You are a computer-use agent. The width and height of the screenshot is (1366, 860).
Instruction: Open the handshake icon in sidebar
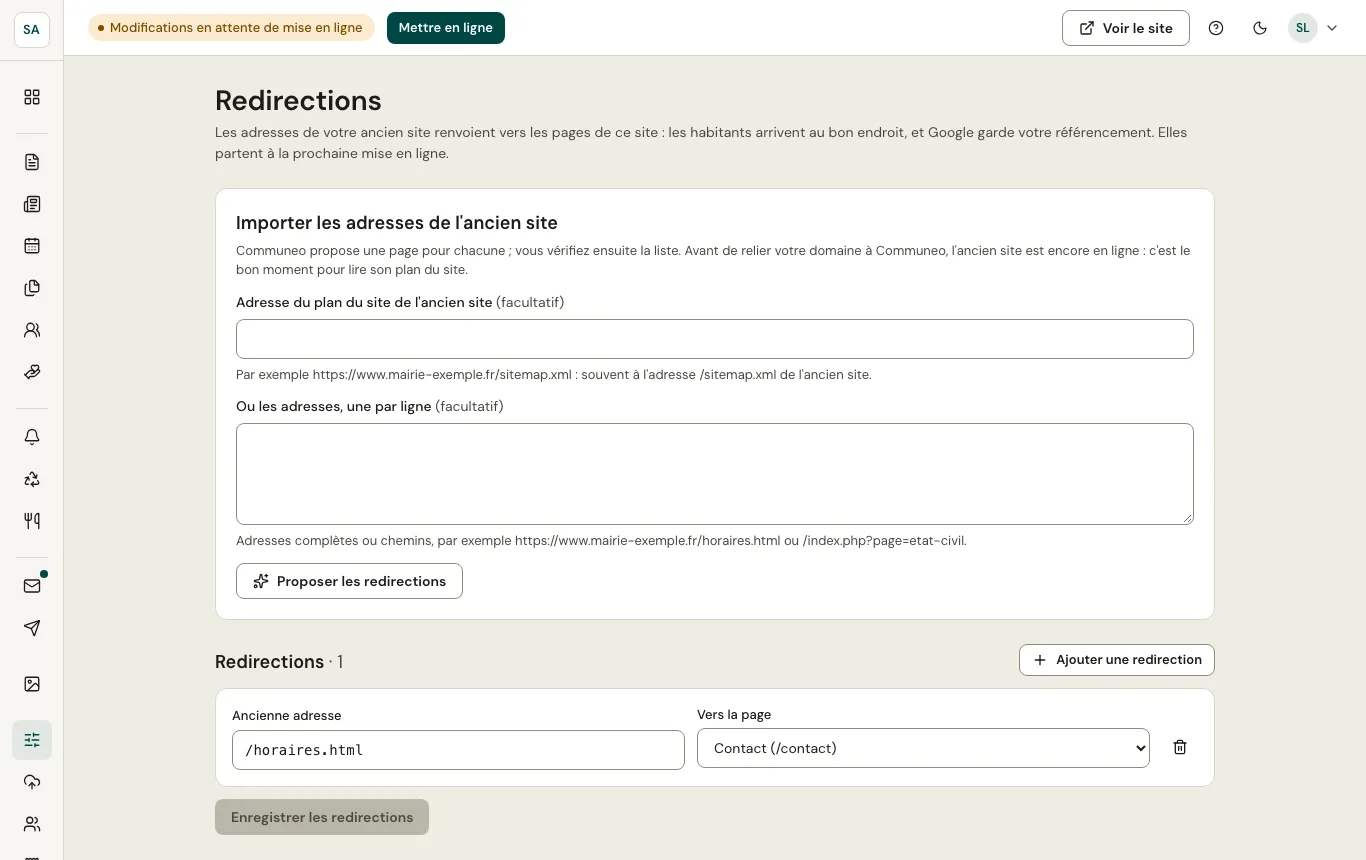[32, 372]
